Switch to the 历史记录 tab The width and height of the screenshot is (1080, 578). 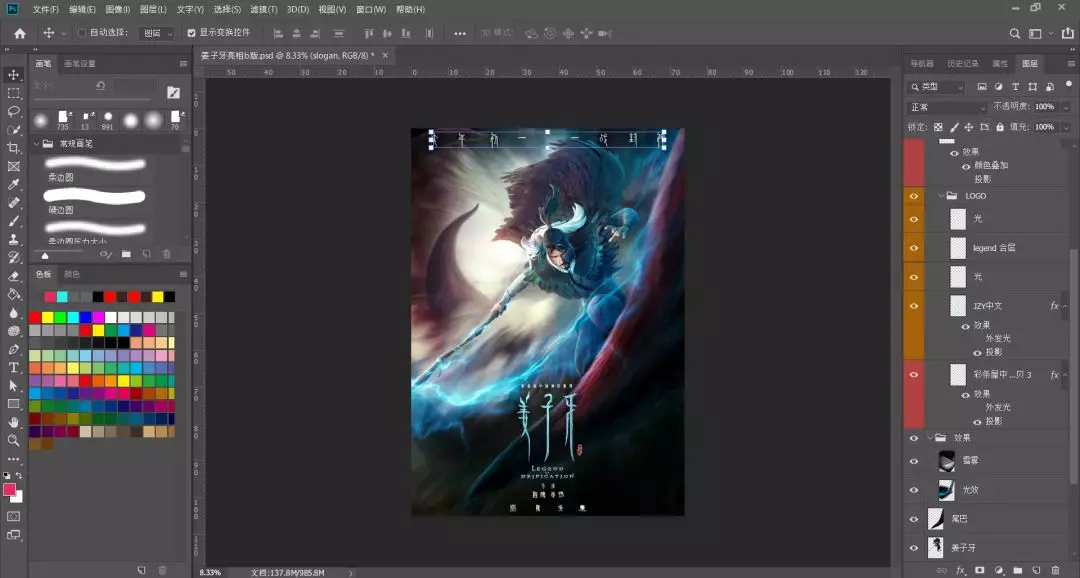click(963, 63)
